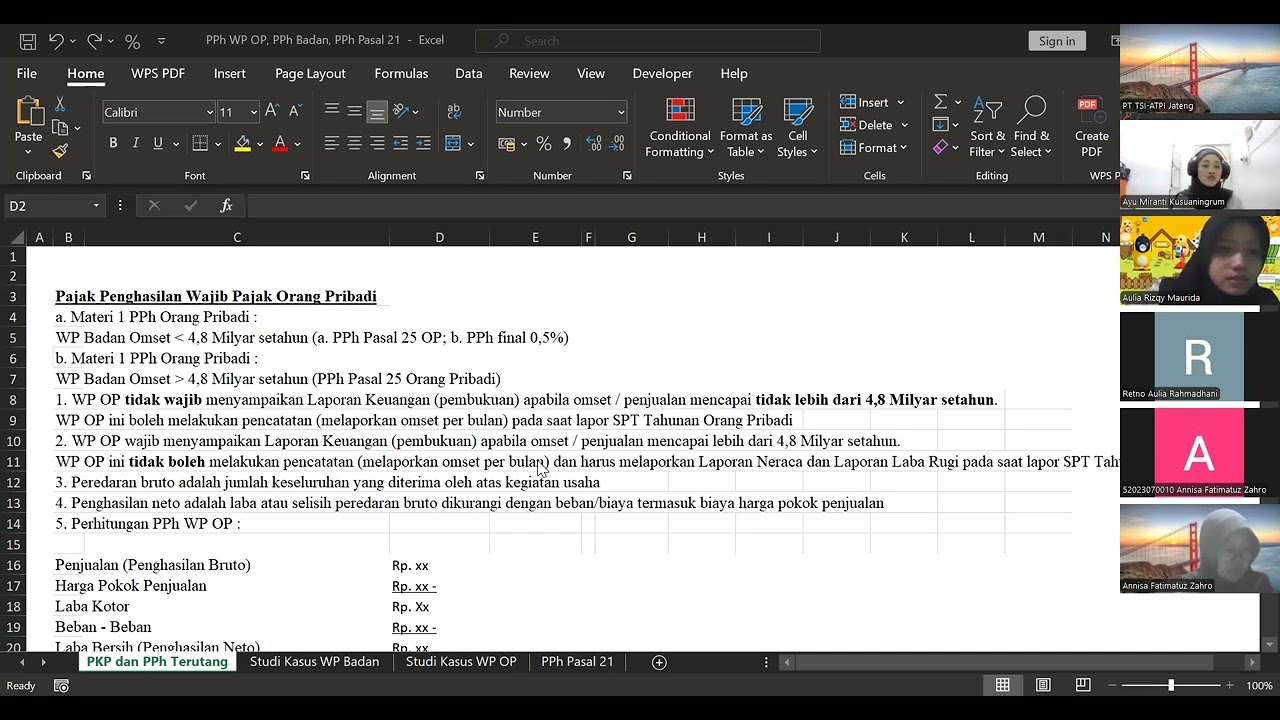Screen dimensions: 1280x720
Task: Toggle middle align in the Alignment group
Action: (x=354, y=111)
